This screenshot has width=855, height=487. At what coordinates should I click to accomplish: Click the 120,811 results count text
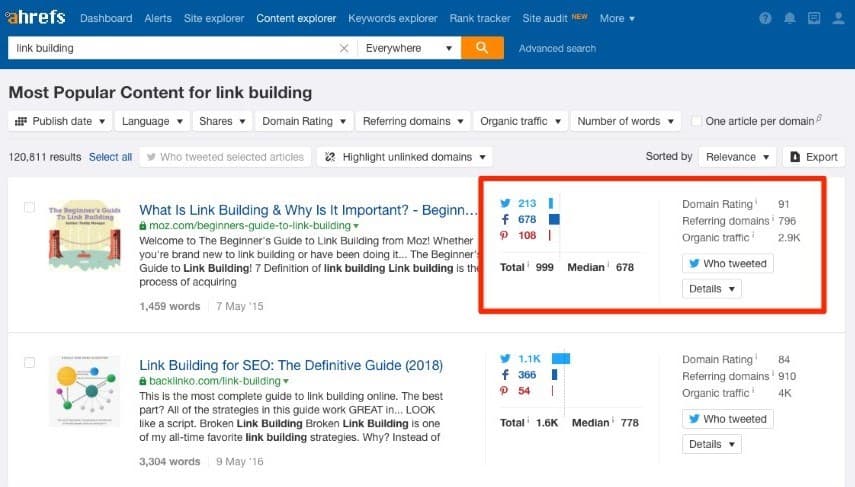(45, 157)
